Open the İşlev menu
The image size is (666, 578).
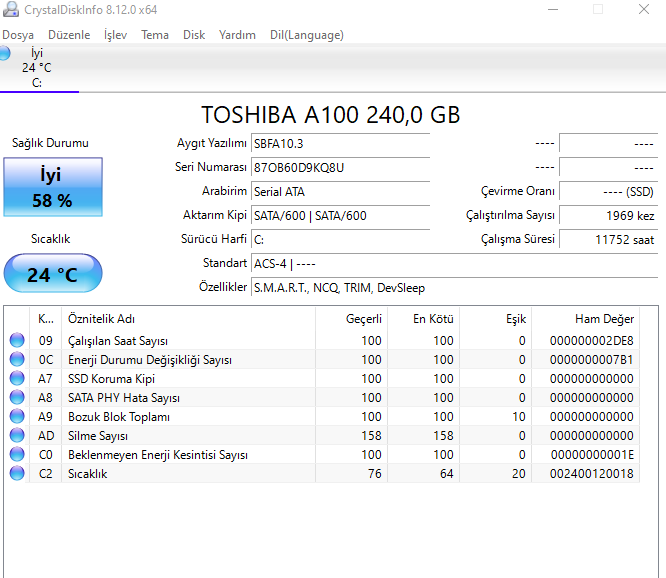point(115,35)
